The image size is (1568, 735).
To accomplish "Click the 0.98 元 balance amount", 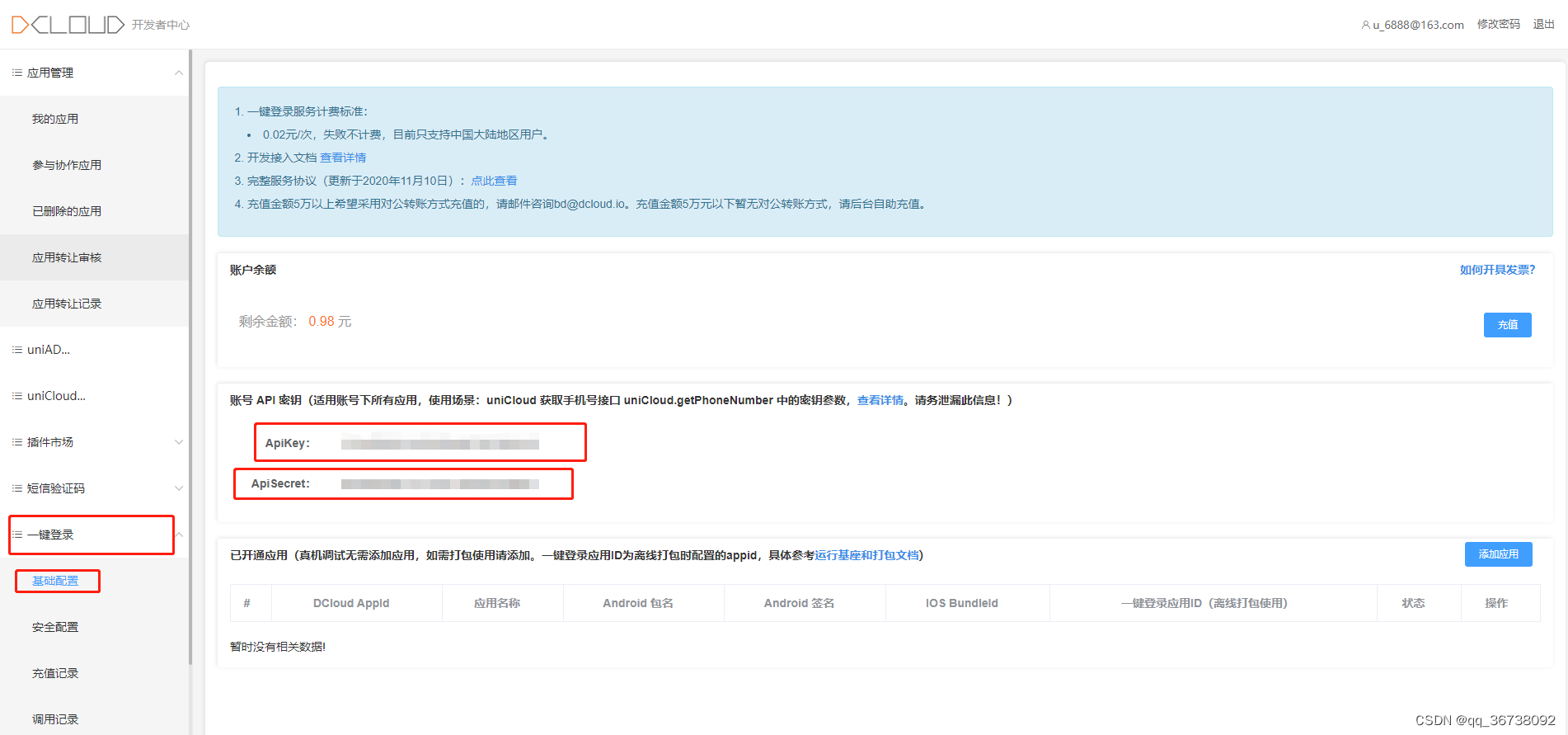I will pos(330,322).
